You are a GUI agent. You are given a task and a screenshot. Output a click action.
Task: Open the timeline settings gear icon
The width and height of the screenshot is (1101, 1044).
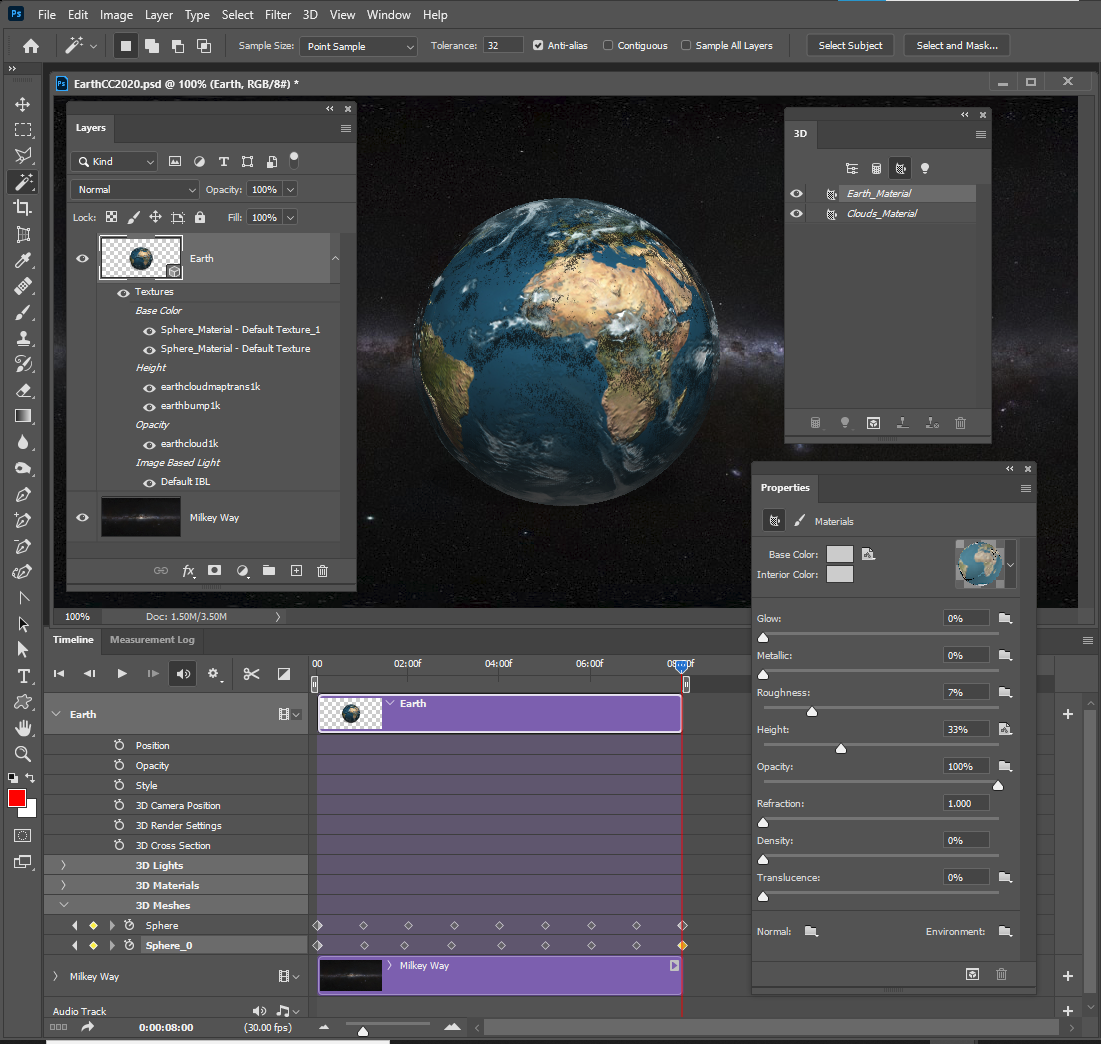click(214, 674)
